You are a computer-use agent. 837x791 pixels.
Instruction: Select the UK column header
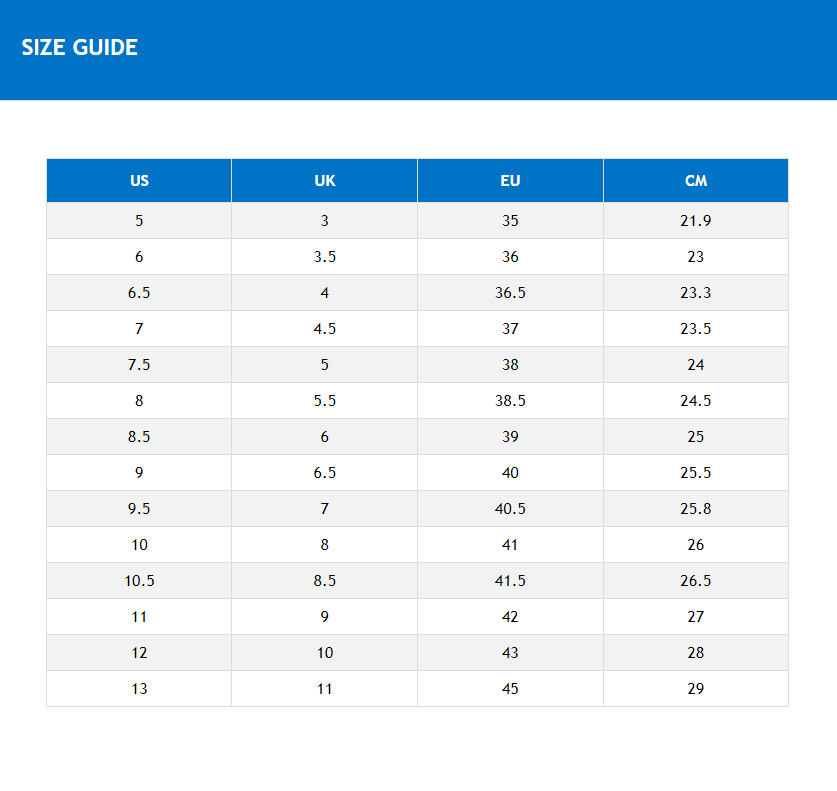(x=325, y=181)
